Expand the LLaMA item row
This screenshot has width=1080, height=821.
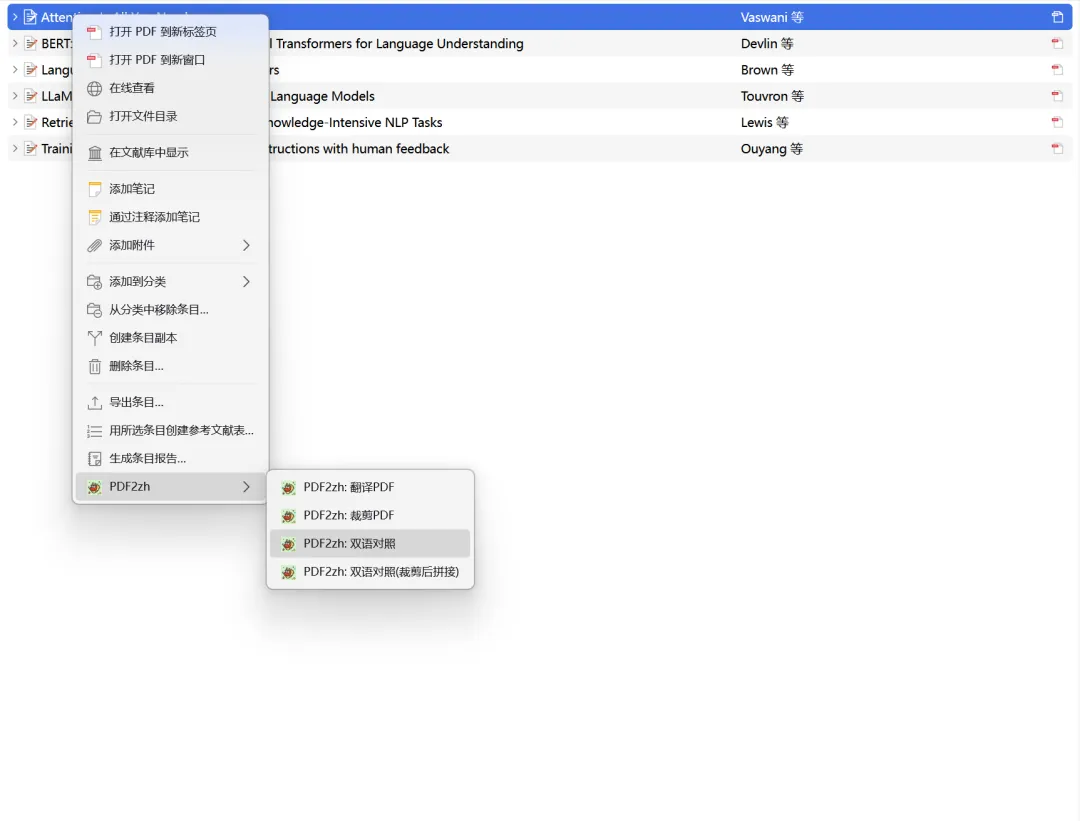pyautogui.click(x=14, y=95)
